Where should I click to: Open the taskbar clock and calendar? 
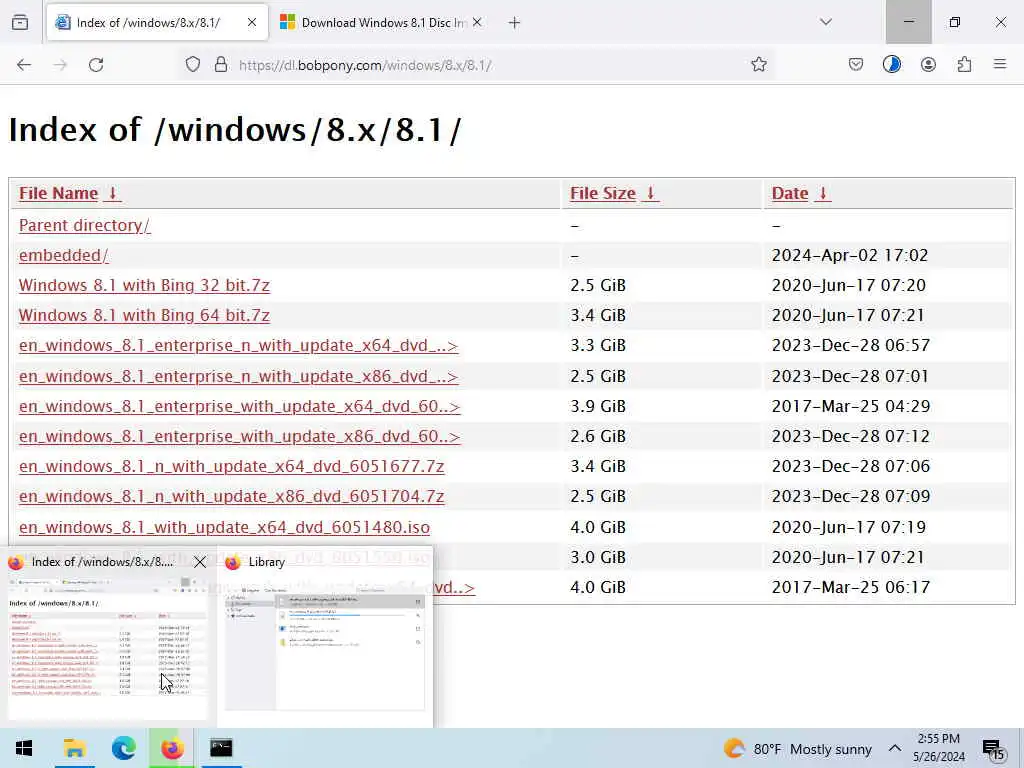(938, 748)
